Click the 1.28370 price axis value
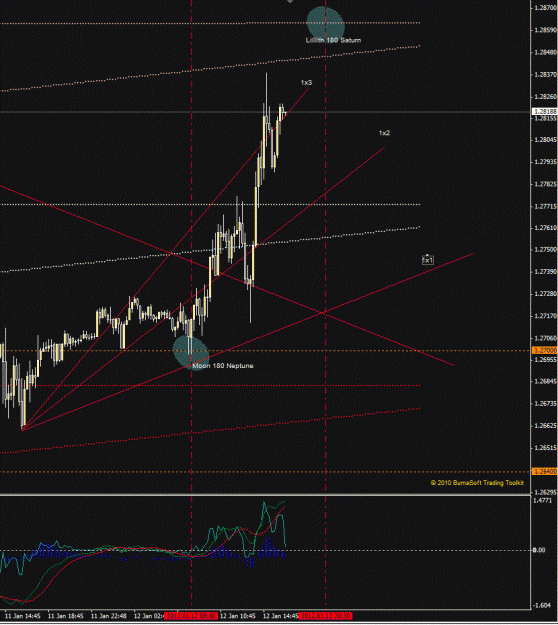Screen dimensions: 558x625 pos(545,75)
